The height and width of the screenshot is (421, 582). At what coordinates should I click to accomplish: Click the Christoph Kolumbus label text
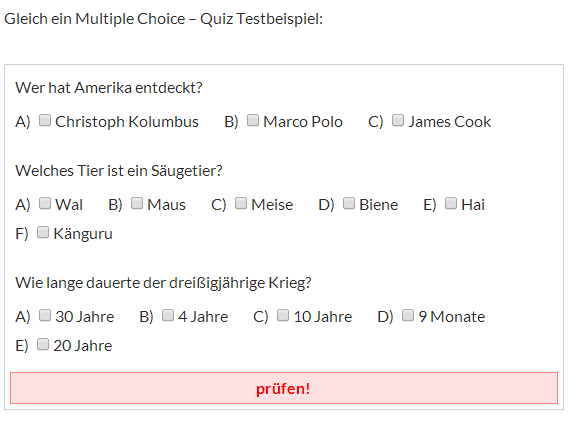[x=127, y=122]
